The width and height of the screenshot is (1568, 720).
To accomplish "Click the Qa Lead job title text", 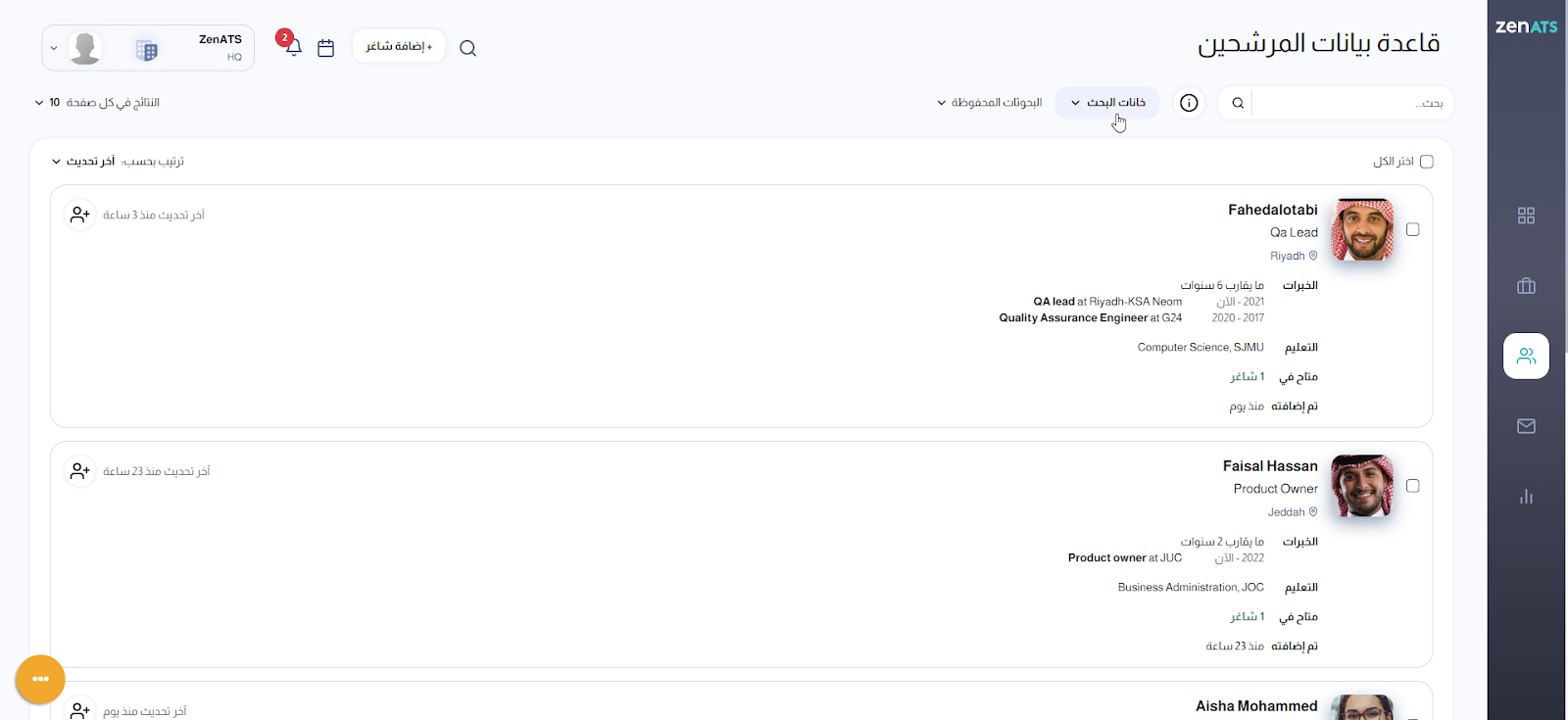I will coord(1294,233).
